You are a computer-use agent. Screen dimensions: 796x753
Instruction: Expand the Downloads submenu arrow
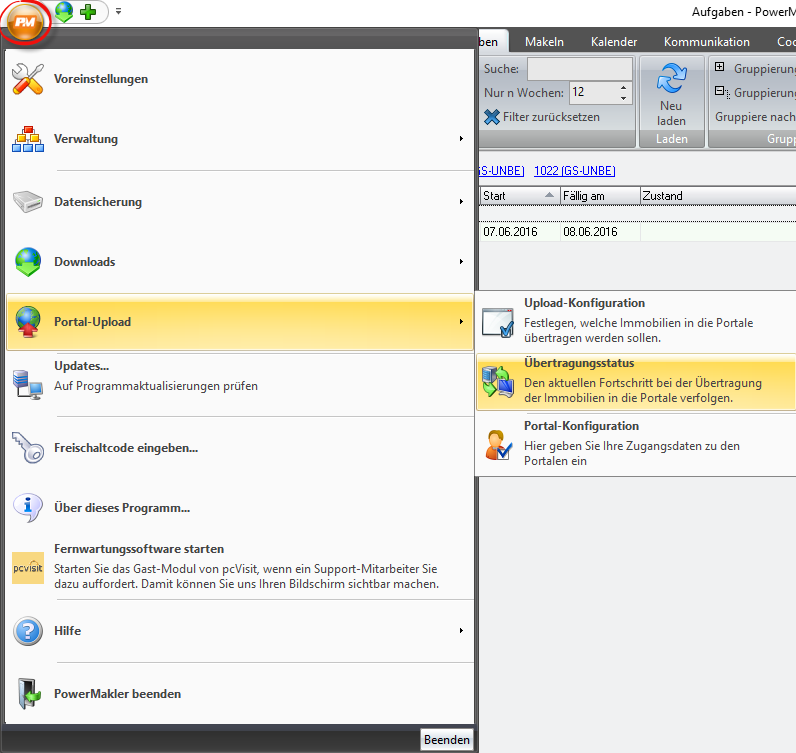click(461, 261)
